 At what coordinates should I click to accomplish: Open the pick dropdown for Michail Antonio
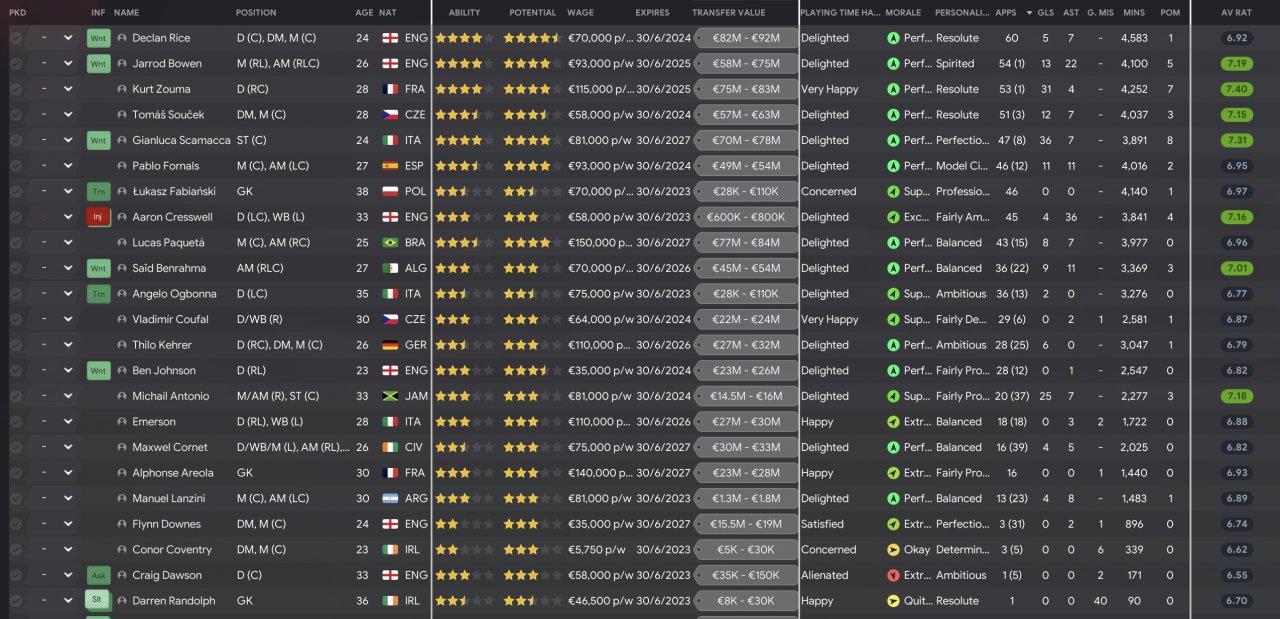(x=68, y=397)
